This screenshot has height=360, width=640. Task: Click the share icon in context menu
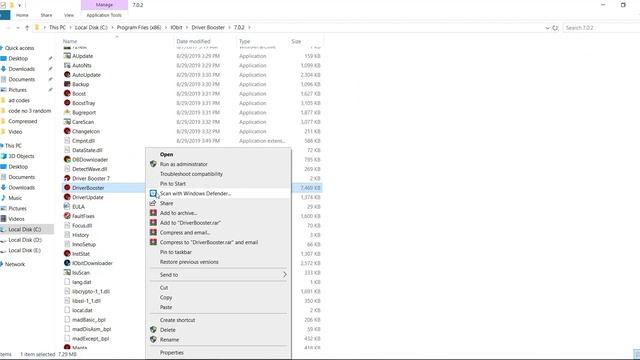tap(153, 203)
